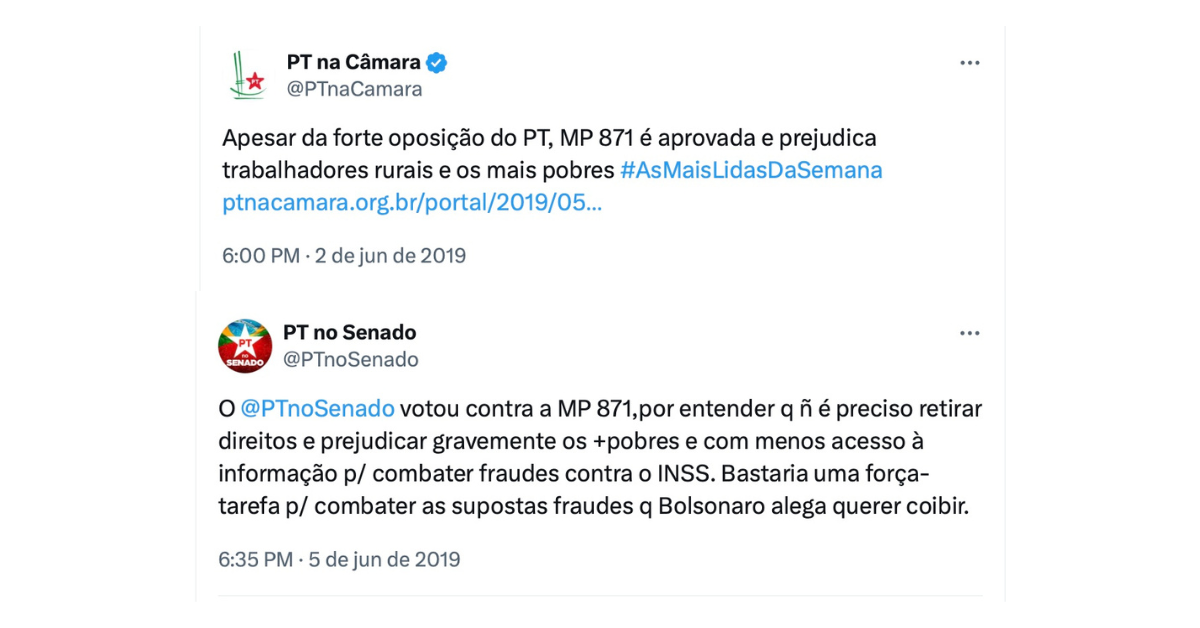
Task: Open timestamp 6:35 PM 5 de jun de 2019
Action: (x=340, y=559)
